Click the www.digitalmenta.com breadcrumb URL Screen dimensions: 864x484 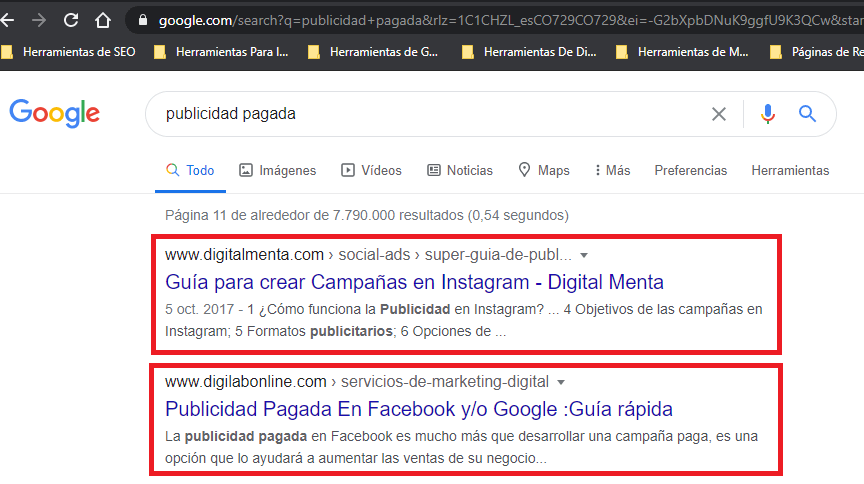(368, 255)
